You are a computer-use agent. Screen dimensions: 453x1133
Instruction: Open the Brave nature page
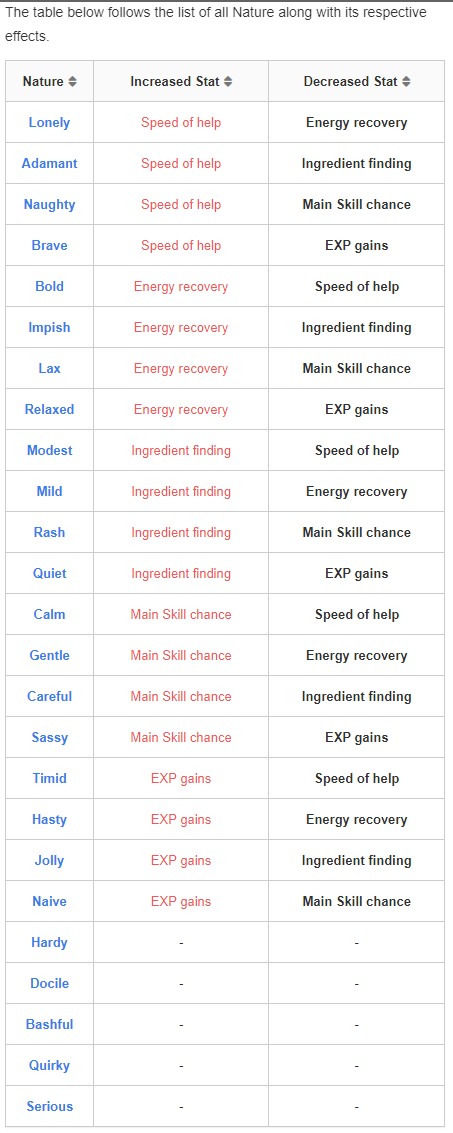(49, 246)
